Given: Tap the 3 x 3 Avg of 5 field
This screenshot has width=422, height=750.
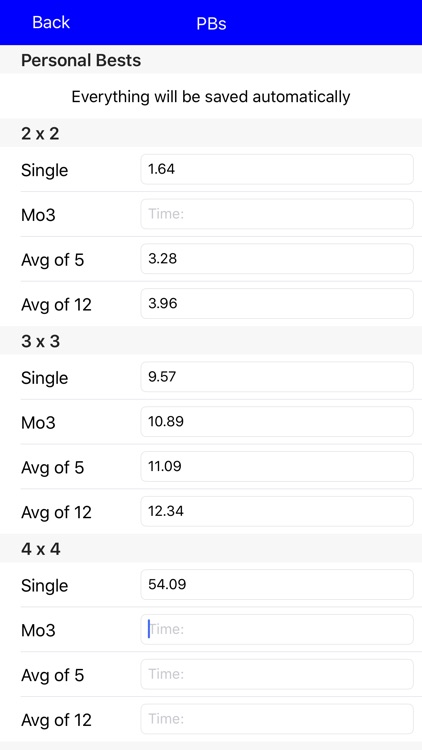Looking at the screenshot, I should [x=277, y=466].
